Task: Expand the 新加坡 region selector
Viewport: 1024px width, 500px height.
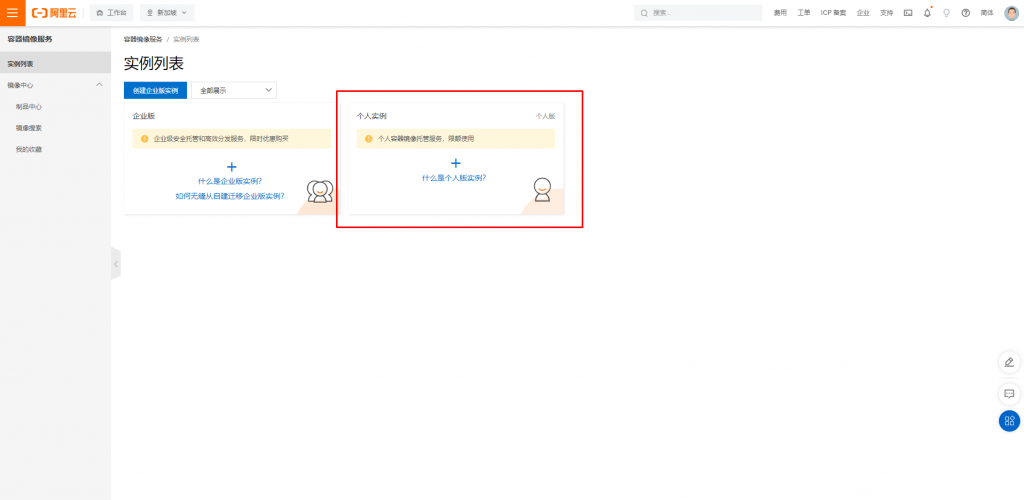Action: tap(167, 13)
